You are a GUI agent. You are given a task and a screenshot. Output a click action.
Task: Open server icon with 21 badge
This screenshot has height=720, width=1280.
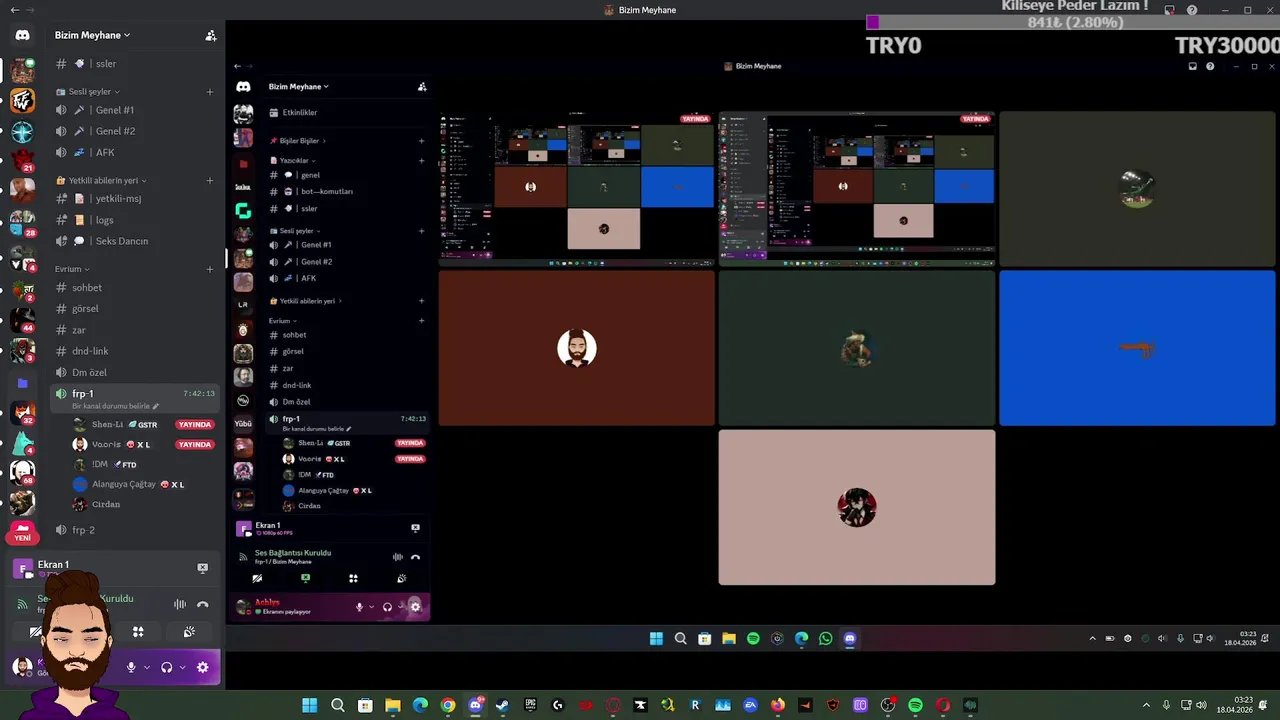click(x=22, y=161)
